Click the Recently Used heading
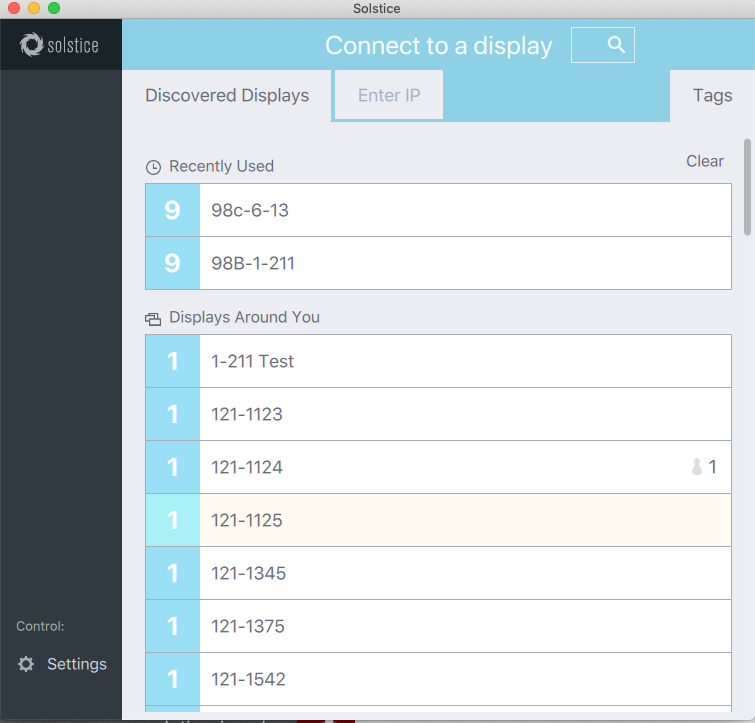Viewport: 755px width, 723px height. (x=221, y=166)
